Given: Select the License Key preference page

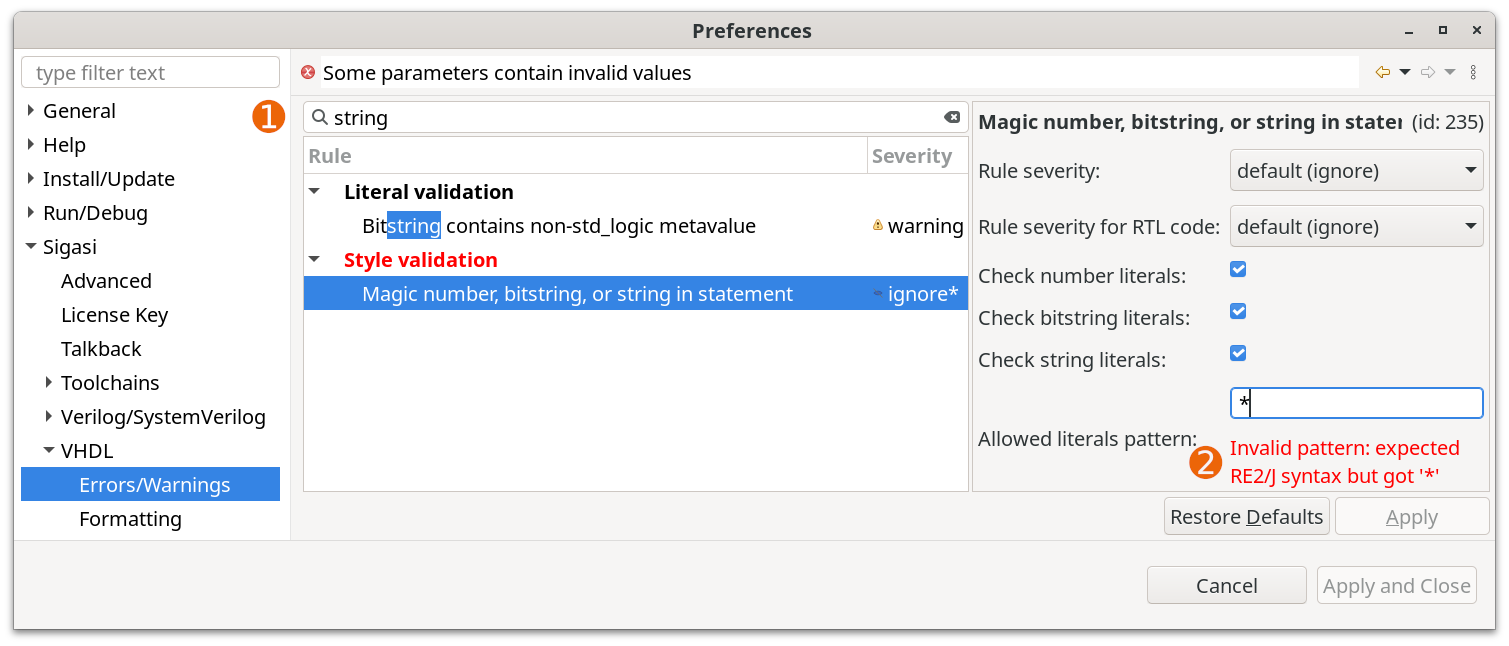Looking at the screenshot, I should (114, 315).
